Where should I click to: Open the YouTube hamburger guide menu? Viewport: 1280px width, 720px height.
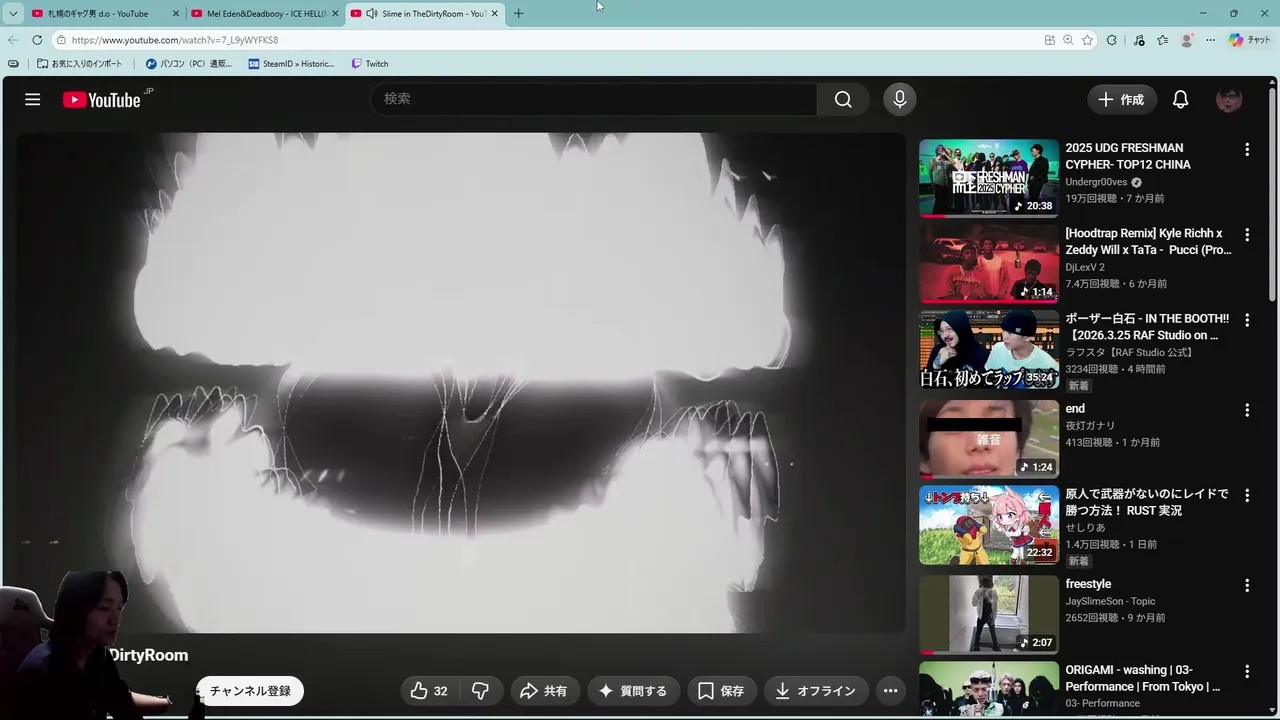click(x=32, y=99)
